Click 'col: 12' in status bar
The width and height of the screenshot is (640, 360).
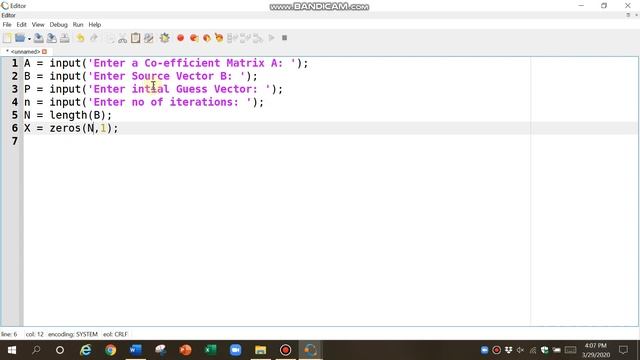click(34, 334)
